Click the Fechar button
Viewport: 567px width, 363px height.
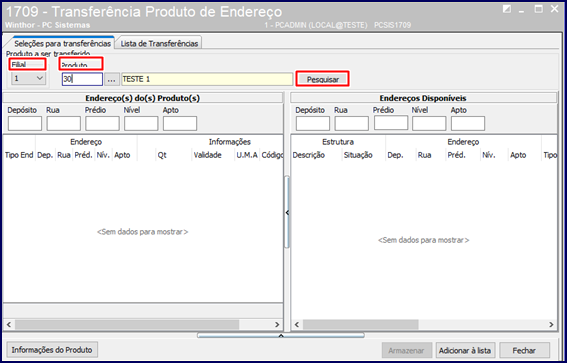point(524,350)
